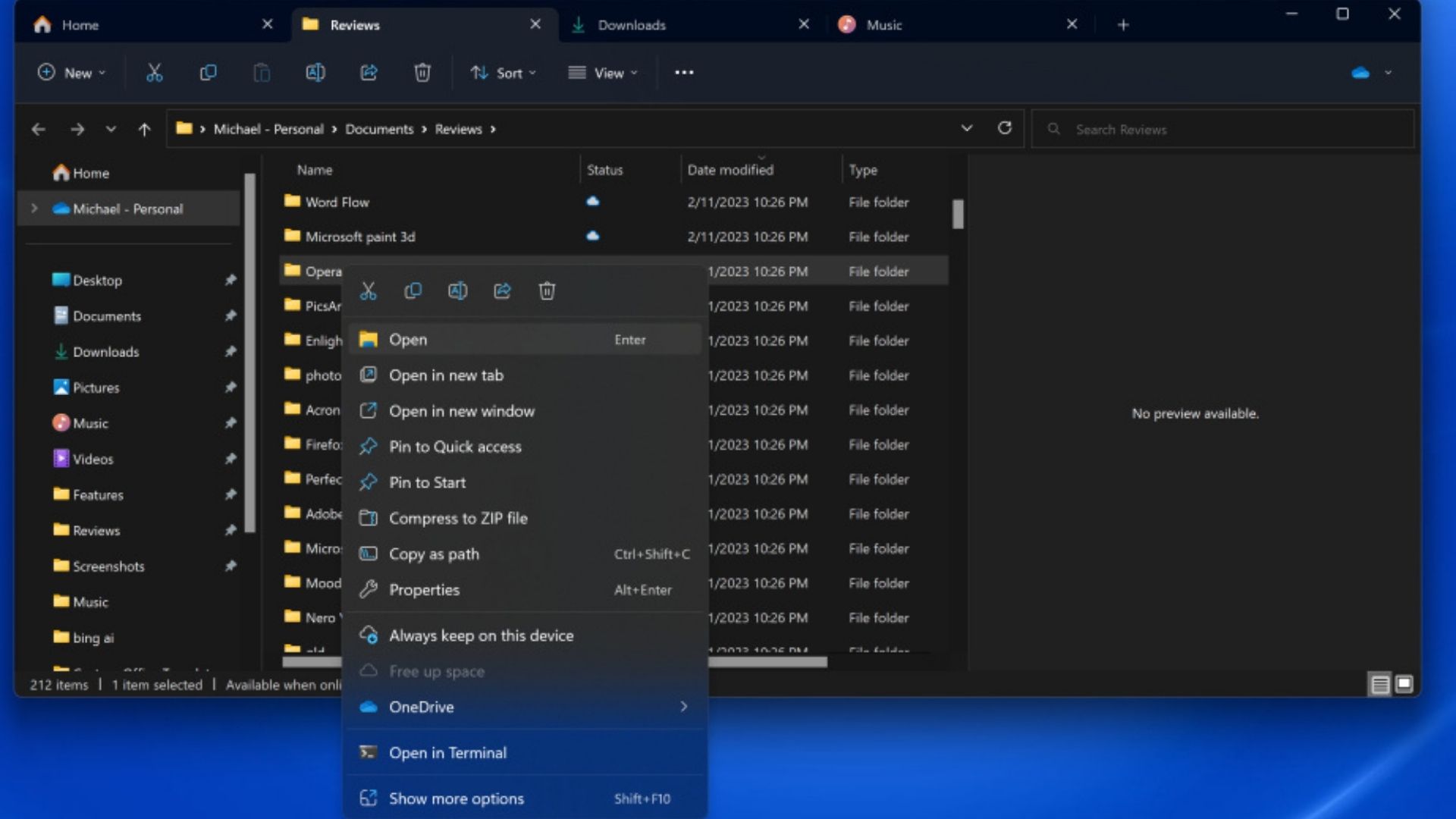Click the Share icon in top toolbar
The height and width of the screenshot is (819, 1456).
tap(369, 73)
